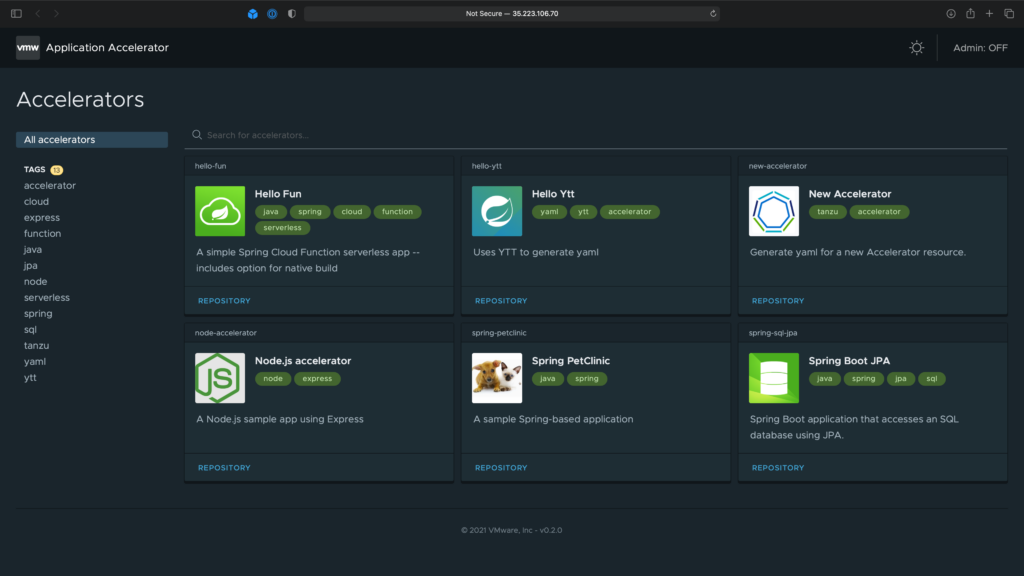The image size is (1024, 576).
Task: Filter by cloud tag in sidebar
Action: pyautogui.click(x=37, y=202)
